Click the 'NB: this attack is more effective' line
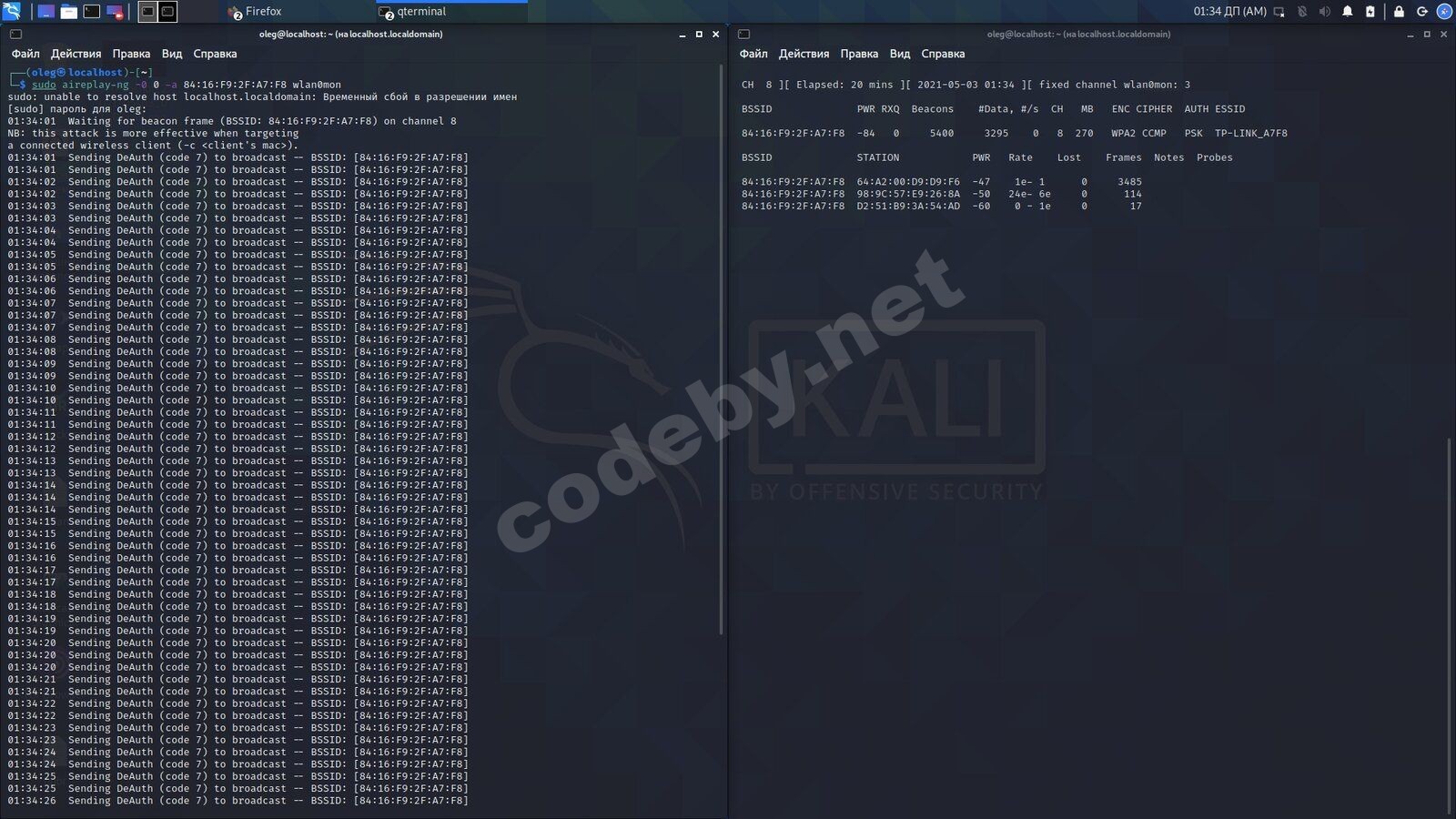Viewport: 1456px width, 819px height. point(153,133)
